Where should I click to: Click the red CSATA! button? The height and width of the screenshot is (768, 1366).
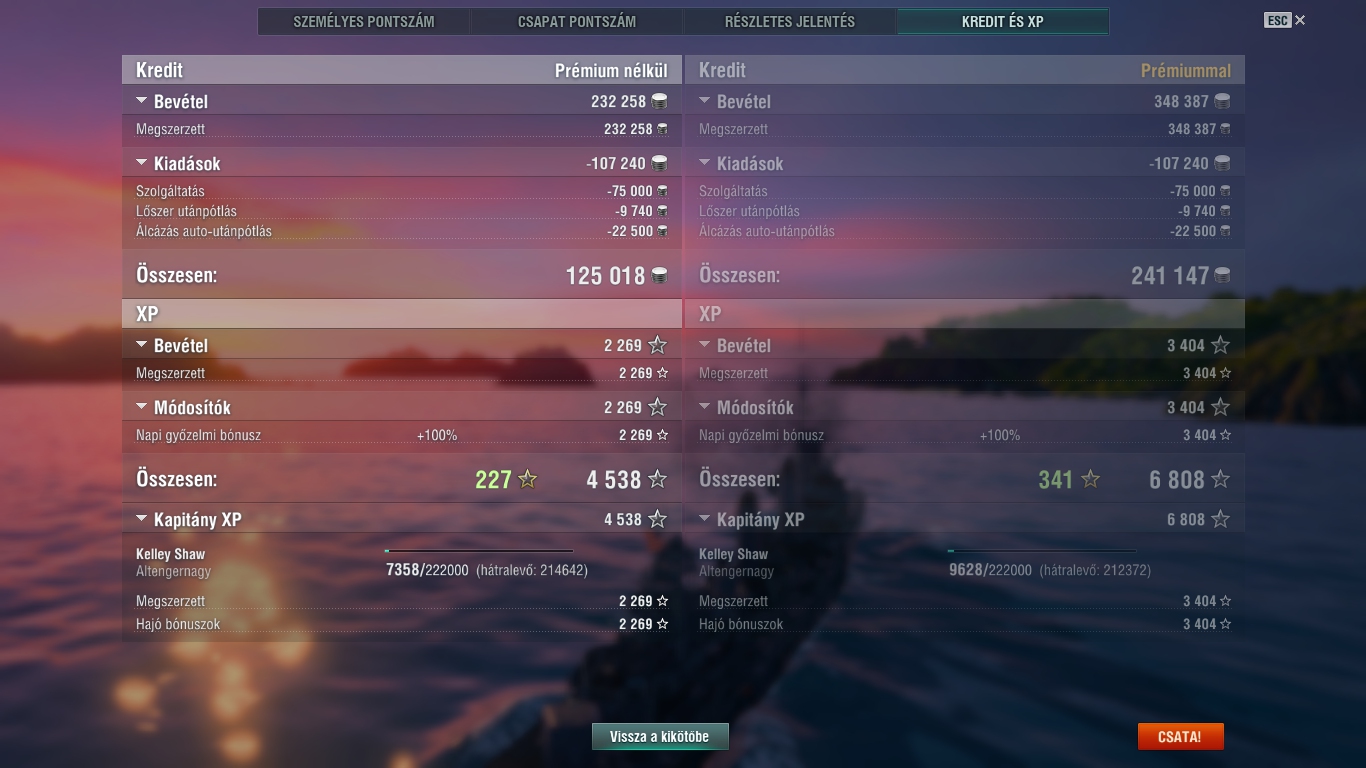pyautogui.click(x=1180, y=737)
